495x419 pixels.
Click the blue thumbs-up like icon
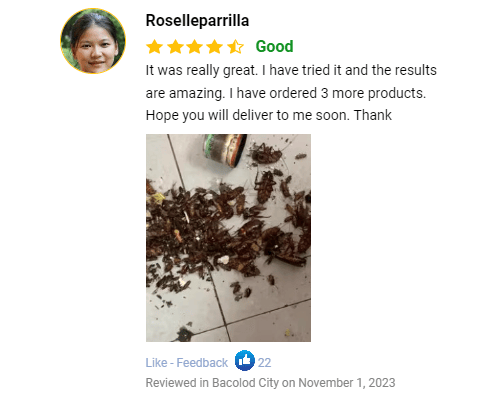tap(245, 360)
